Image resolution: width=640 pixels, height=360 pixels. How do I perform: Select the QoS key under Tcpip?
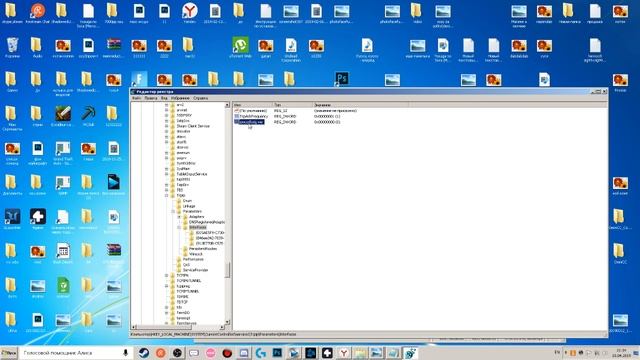click(187, 264)
